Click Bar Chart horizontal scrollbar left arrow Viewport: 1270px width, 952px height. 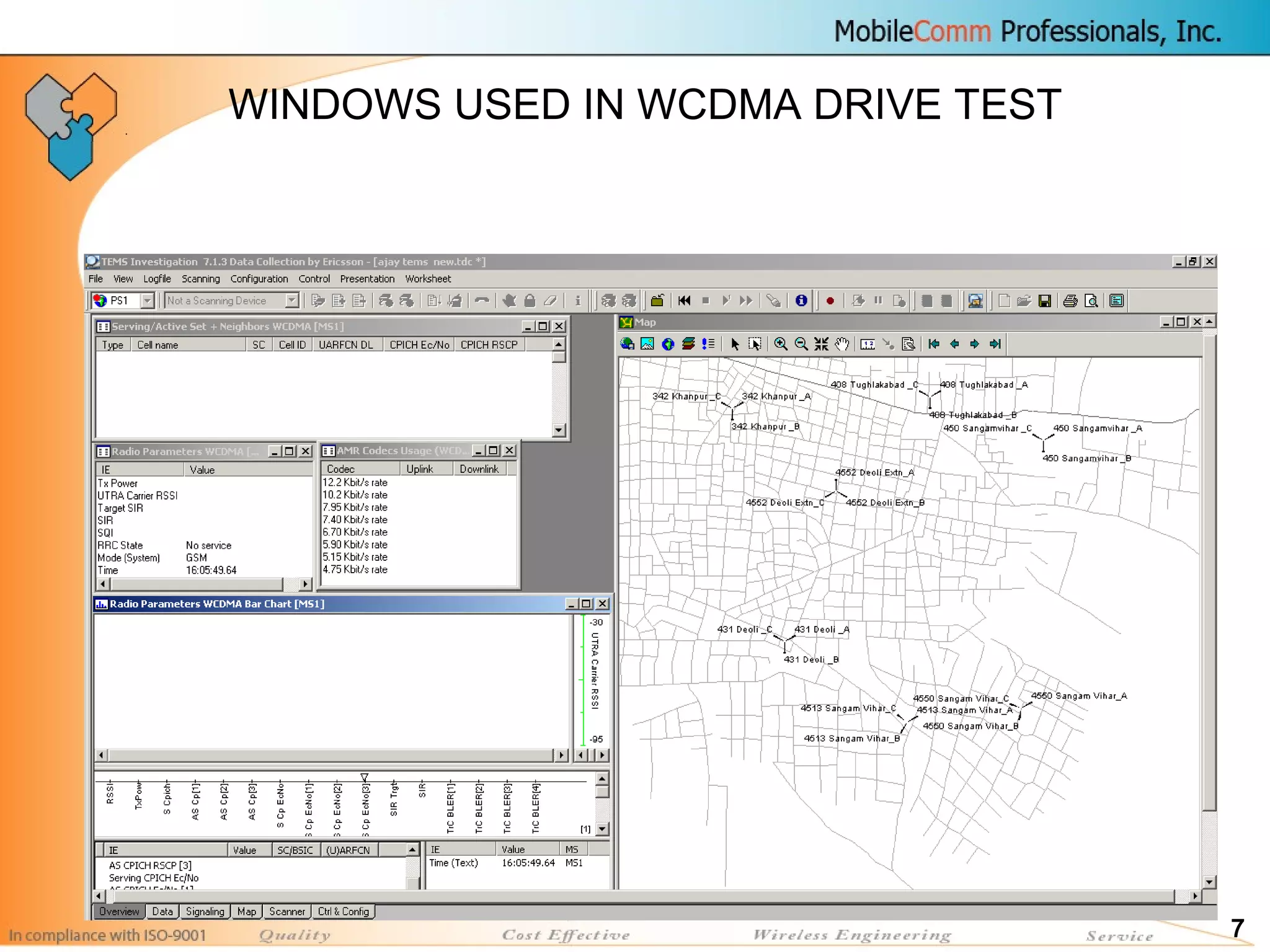pos(102,755)
